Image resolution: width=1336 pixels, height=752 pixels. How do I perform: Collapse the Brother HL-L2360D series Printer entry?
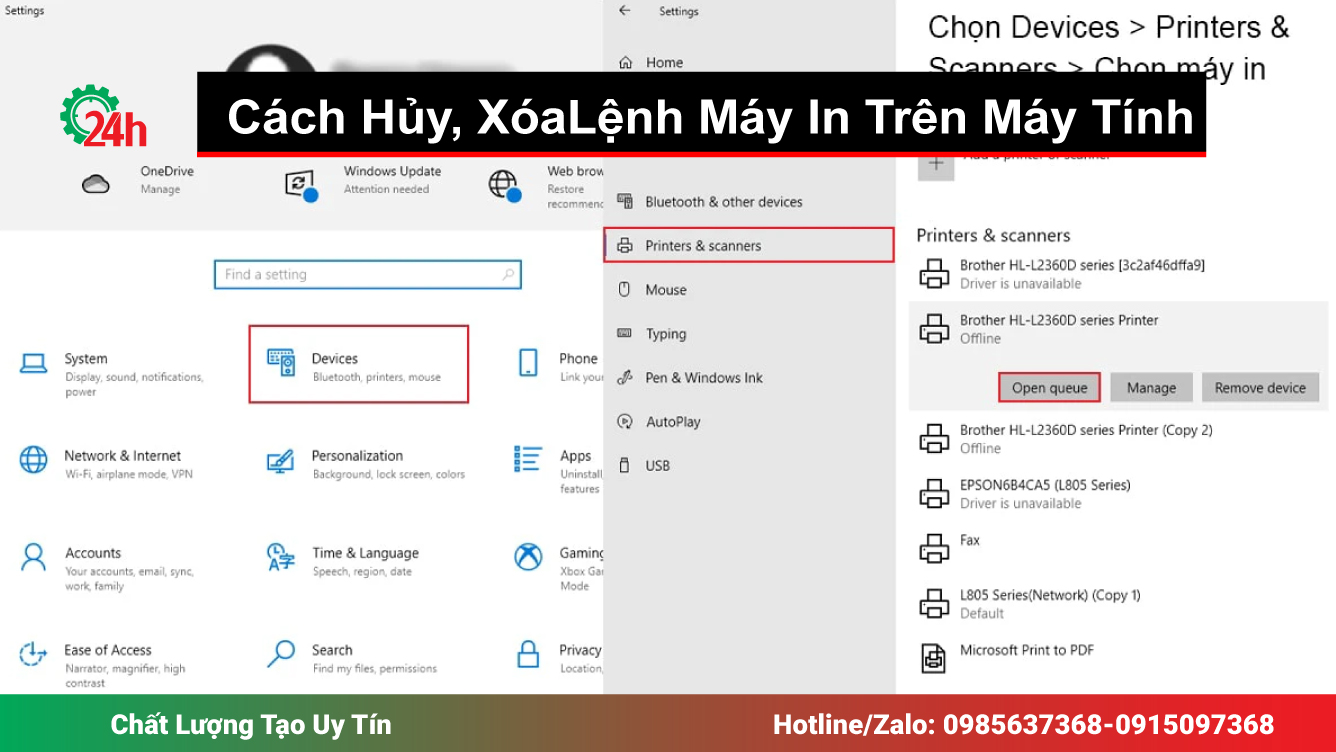pyautogui.click(x=1100, y=328)
